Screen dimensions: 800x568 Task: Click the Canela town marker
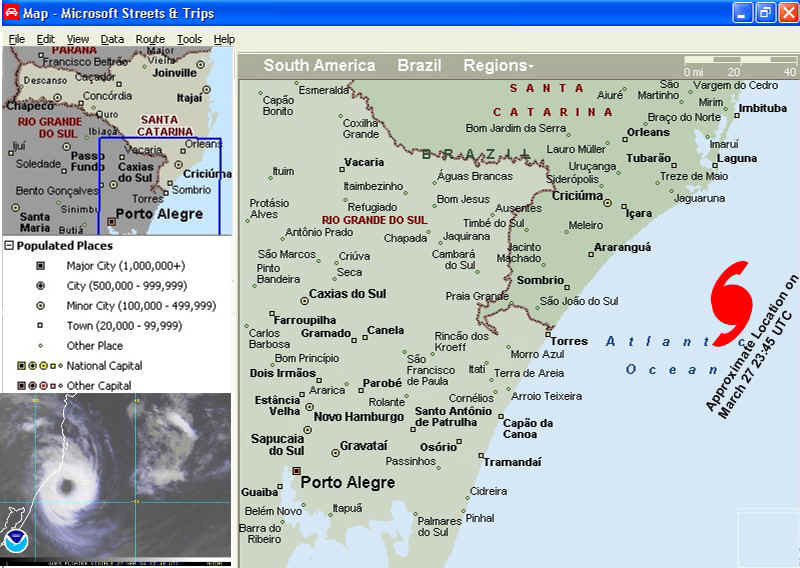pyautogui.click(x=365, y=337)
